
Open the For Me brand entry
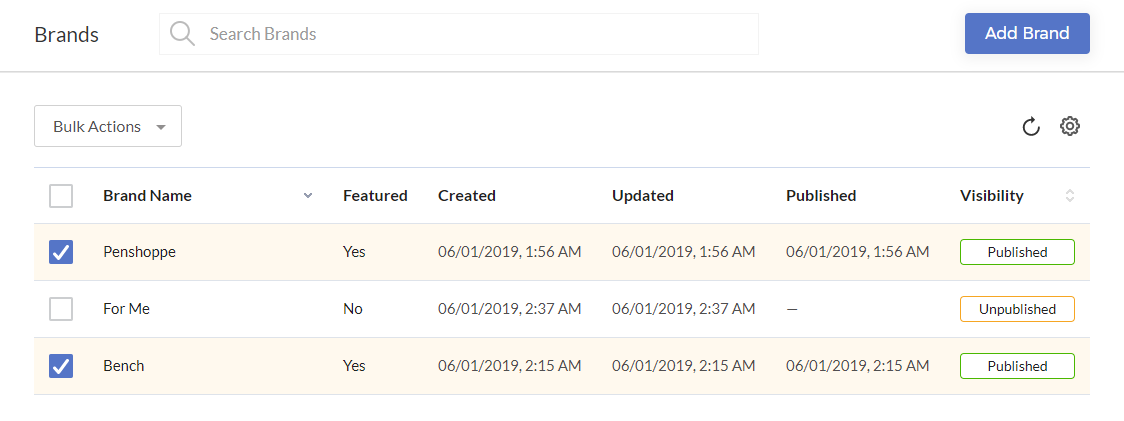pyautogui.click(x=126, y=309)
